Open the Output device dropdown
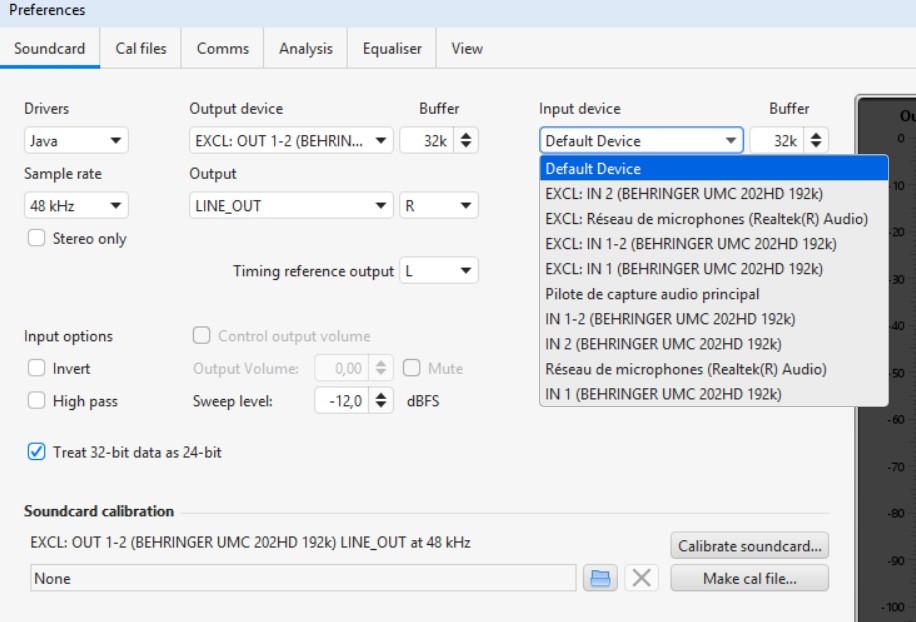Screen dimensions: 916x622 [x=291, y=141]
